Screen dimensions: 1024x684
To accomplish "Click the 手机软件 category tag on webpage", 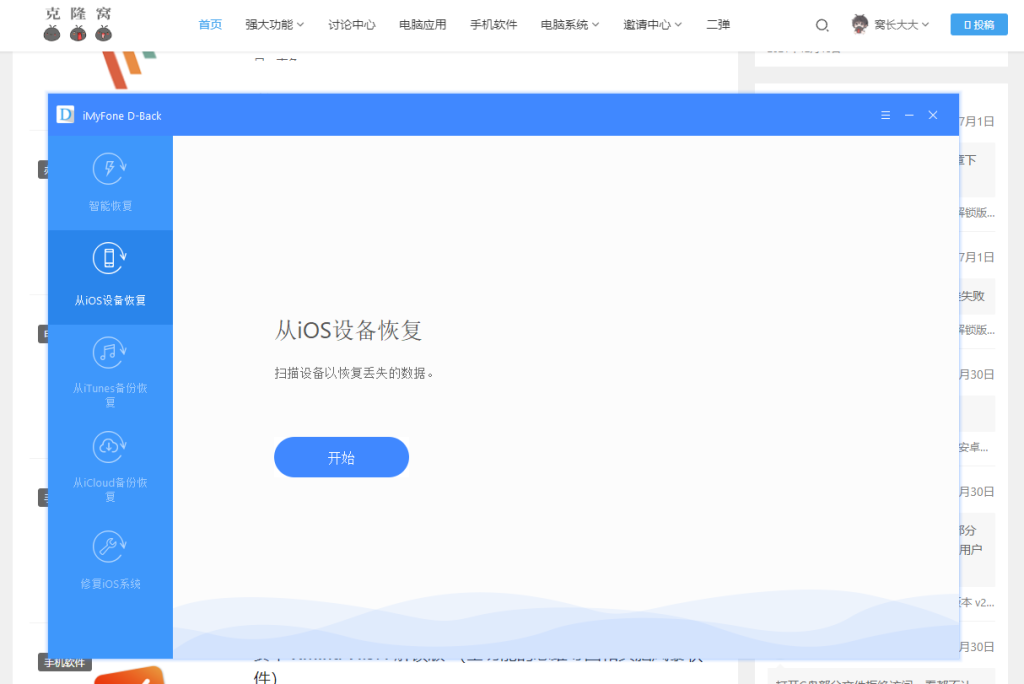I will coord(65,662).
